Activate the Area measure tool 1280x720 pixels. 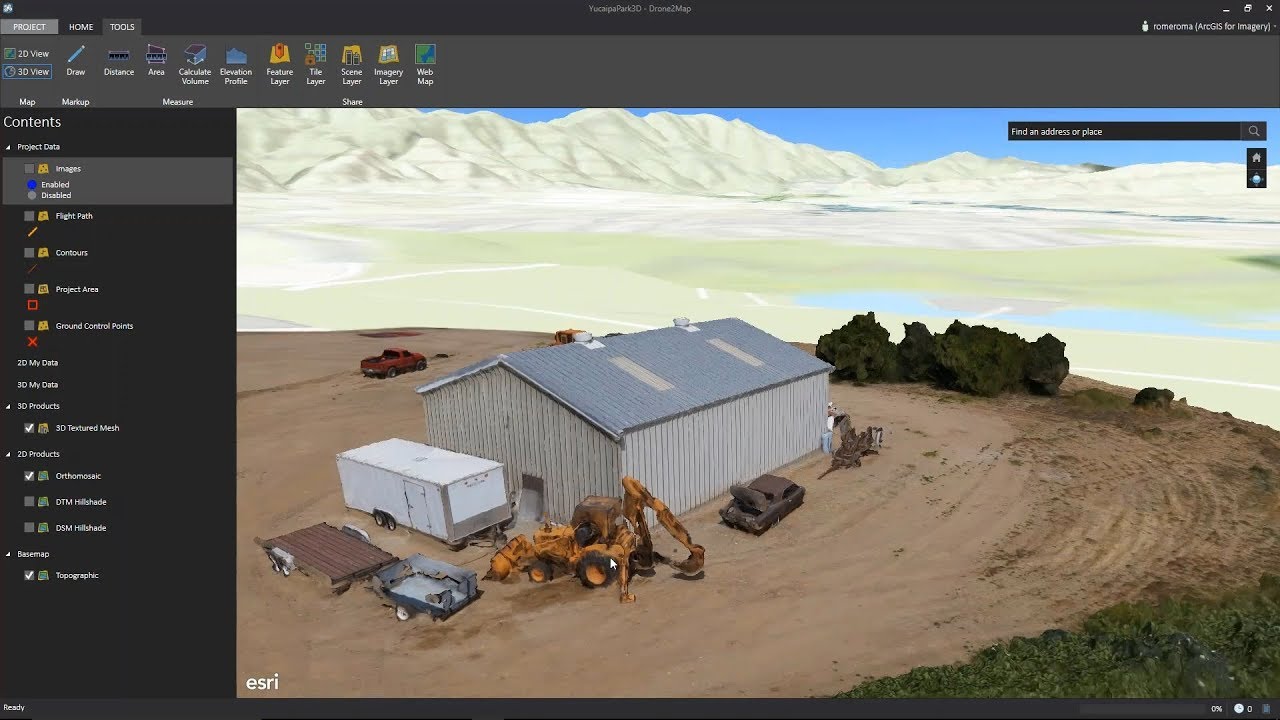(x=156, y=60)
